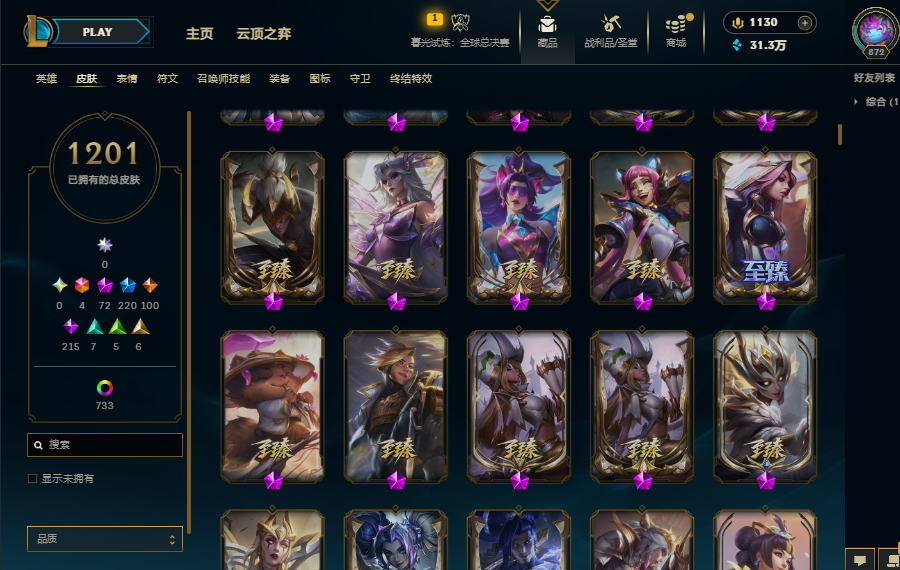This screenshot has width=900, height=570.
Task: Open the 终结特效 tab
Action: [411, 79]
